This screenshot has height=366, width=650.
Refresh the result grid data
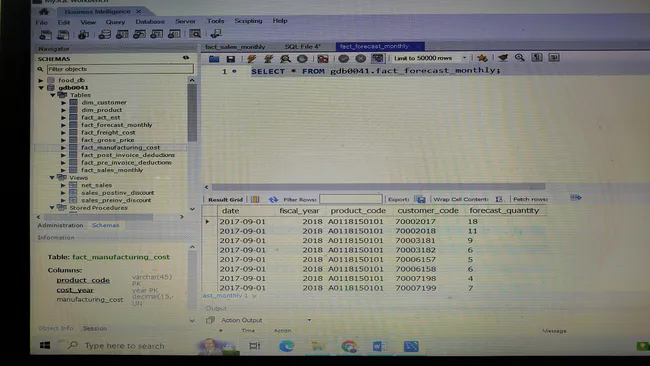pyautogui.click(x=273, y=200)
